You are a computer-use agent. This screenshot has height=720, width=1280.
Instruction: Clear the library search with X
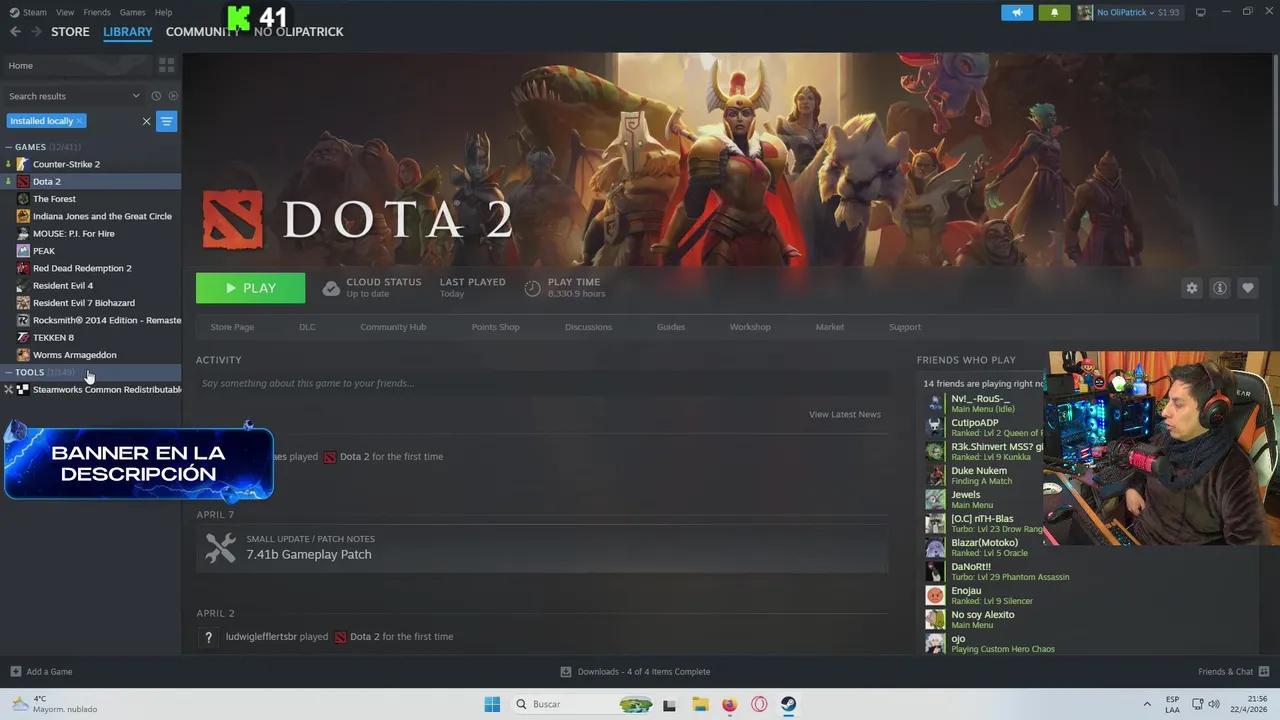pos(146,121)
